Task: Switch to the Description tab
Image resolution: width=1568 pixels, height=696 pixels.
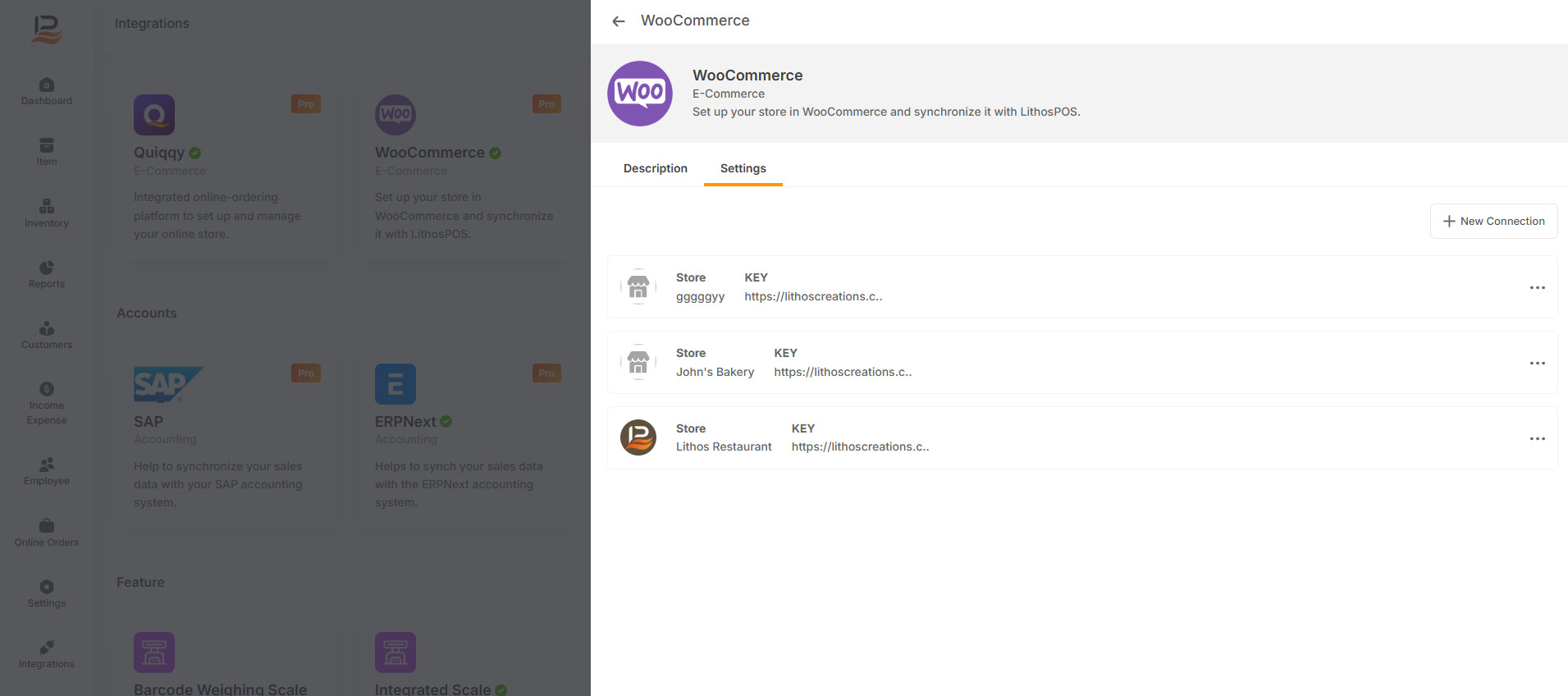Action: tap(655, 168)
